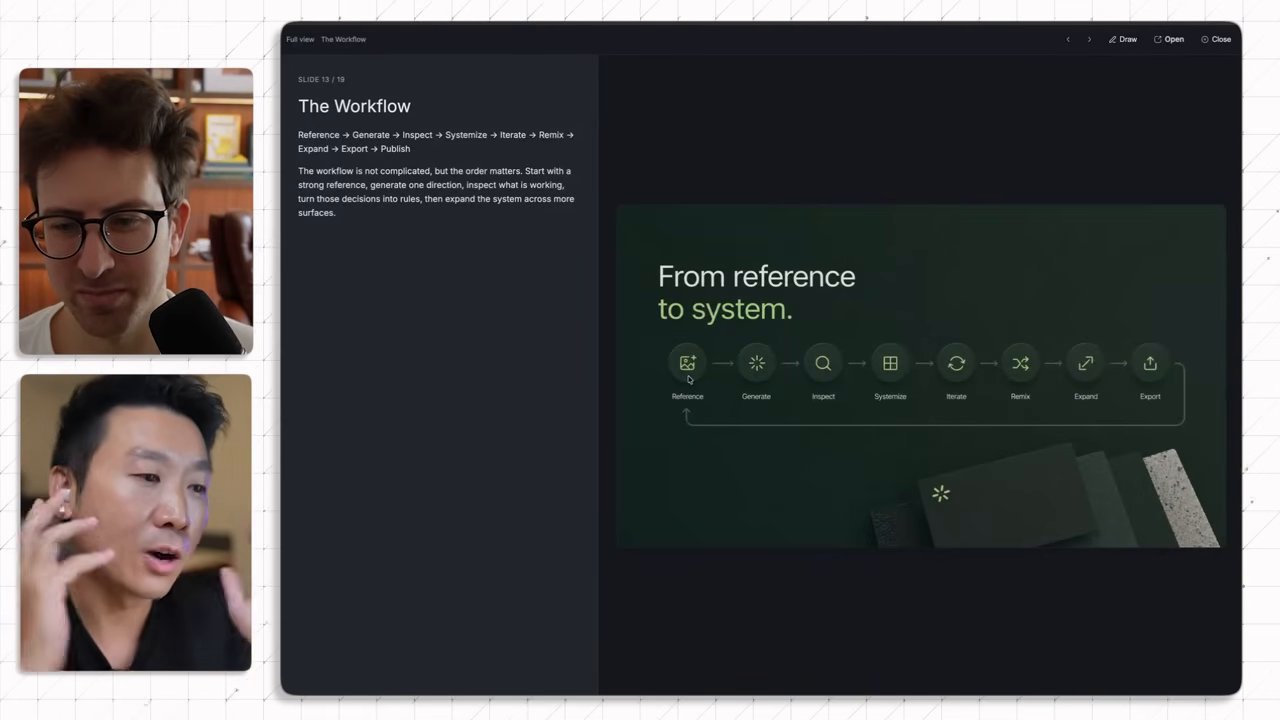Select the Inspect magnifier icon

pyautogui.click(x=823, y=363)
